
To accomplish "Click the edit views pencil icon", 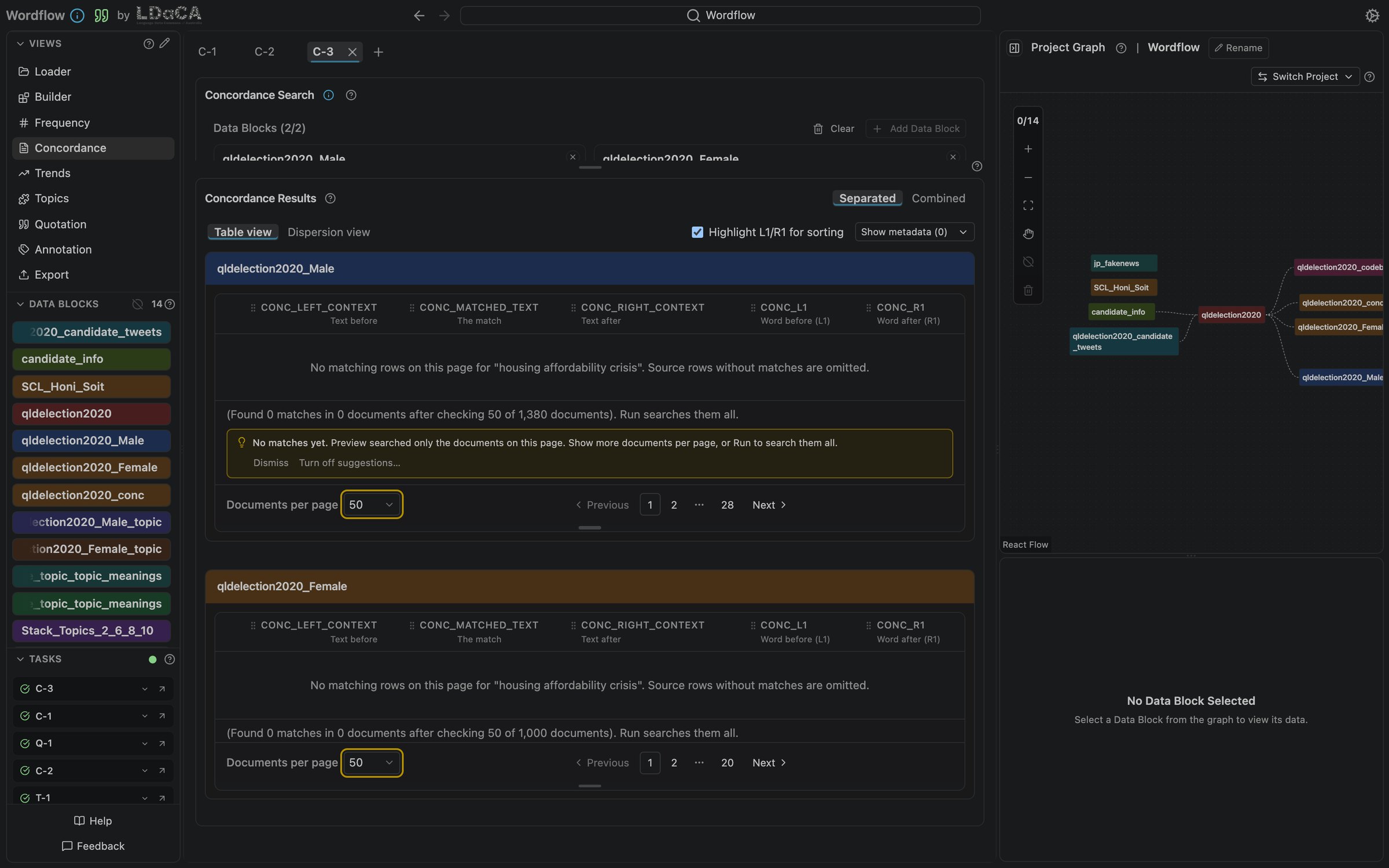I will (165, 43).
